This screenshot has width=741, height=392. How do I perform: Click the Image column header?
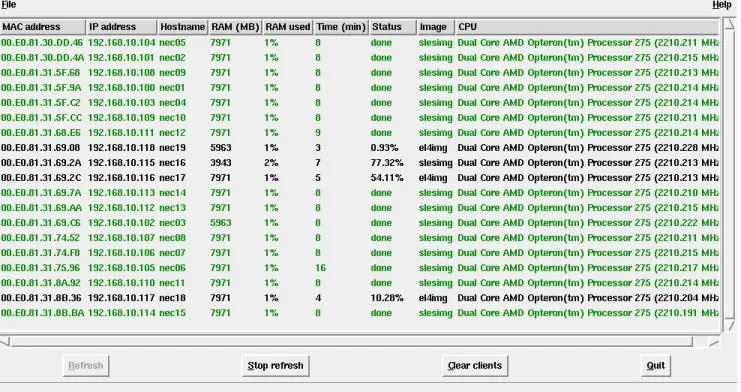pyautogui.click(x=436, y=27)
